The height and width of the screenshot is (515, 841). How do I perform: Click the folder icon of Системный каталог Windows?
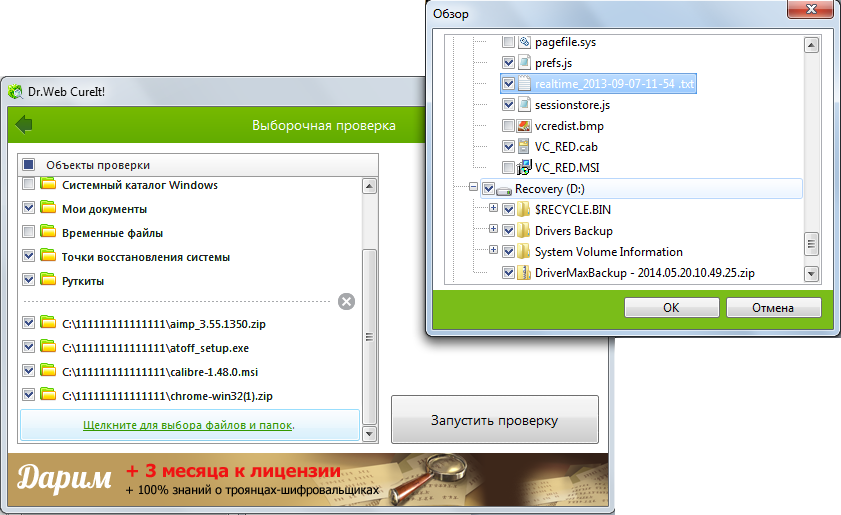pyautogui.click(x=48, y=184)
